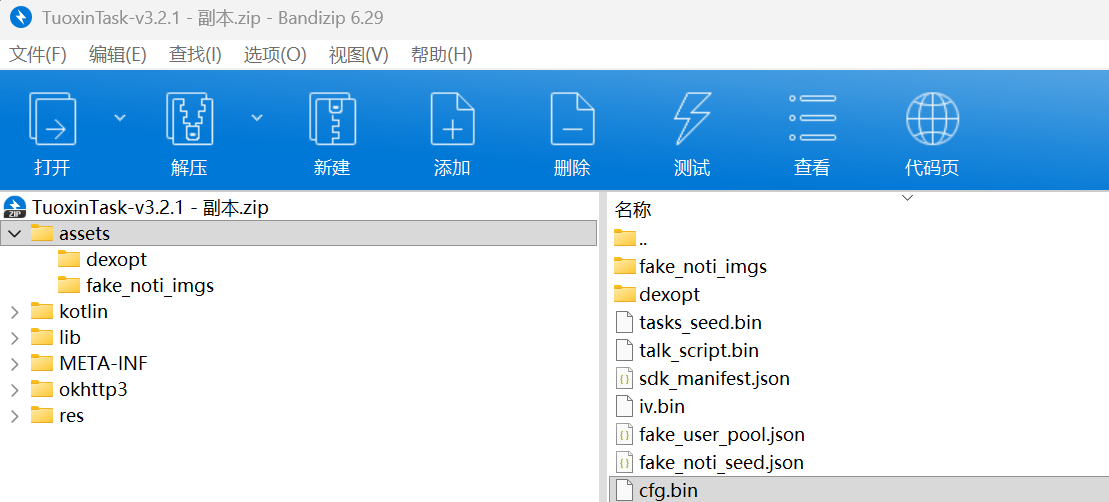Expand the res folder chevron
1109x502 pixels.
tap(14, 416)
